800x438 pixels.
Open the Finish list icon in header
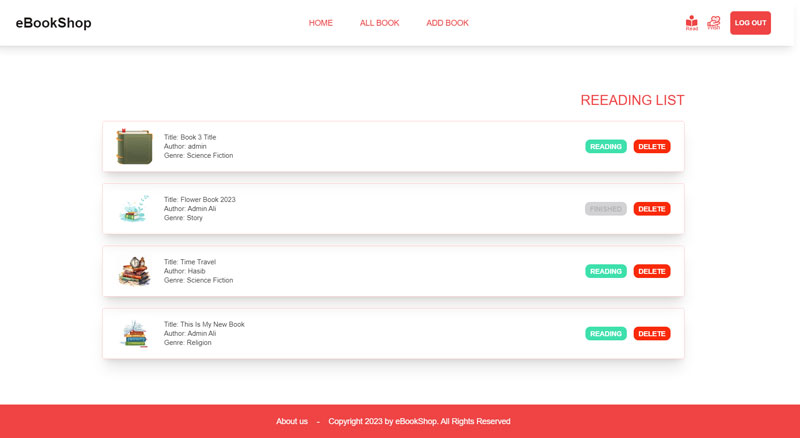coord(713,23)
